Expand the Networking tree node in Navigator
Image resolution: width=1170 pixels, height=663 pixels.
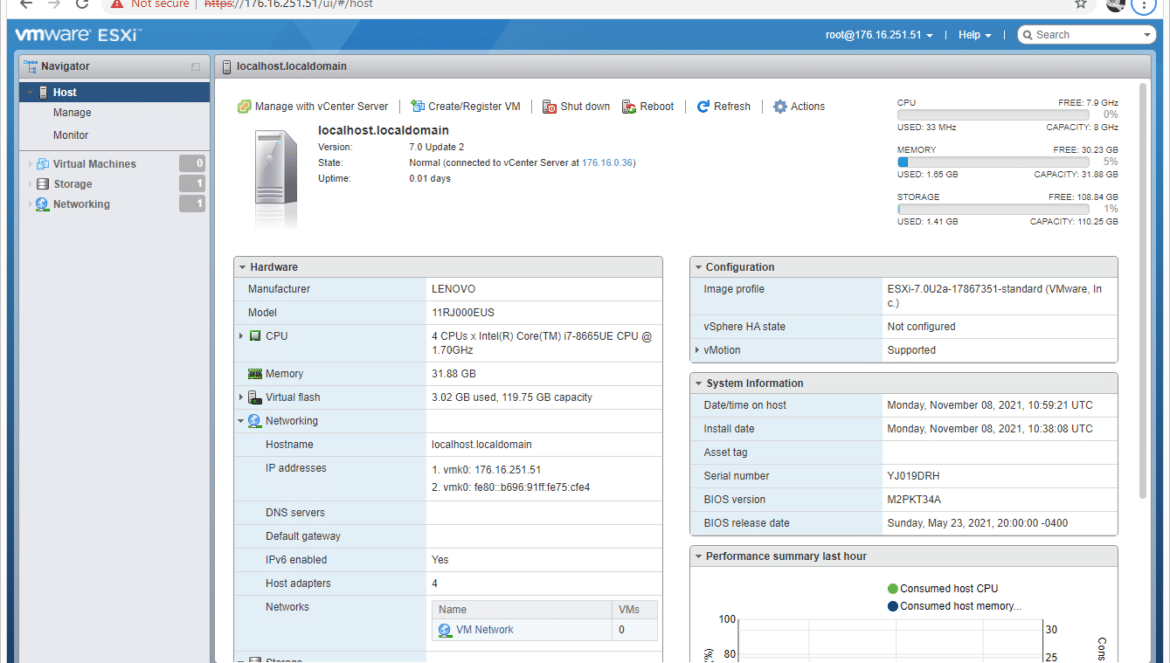pyautogui.click(x=30, y=204)
